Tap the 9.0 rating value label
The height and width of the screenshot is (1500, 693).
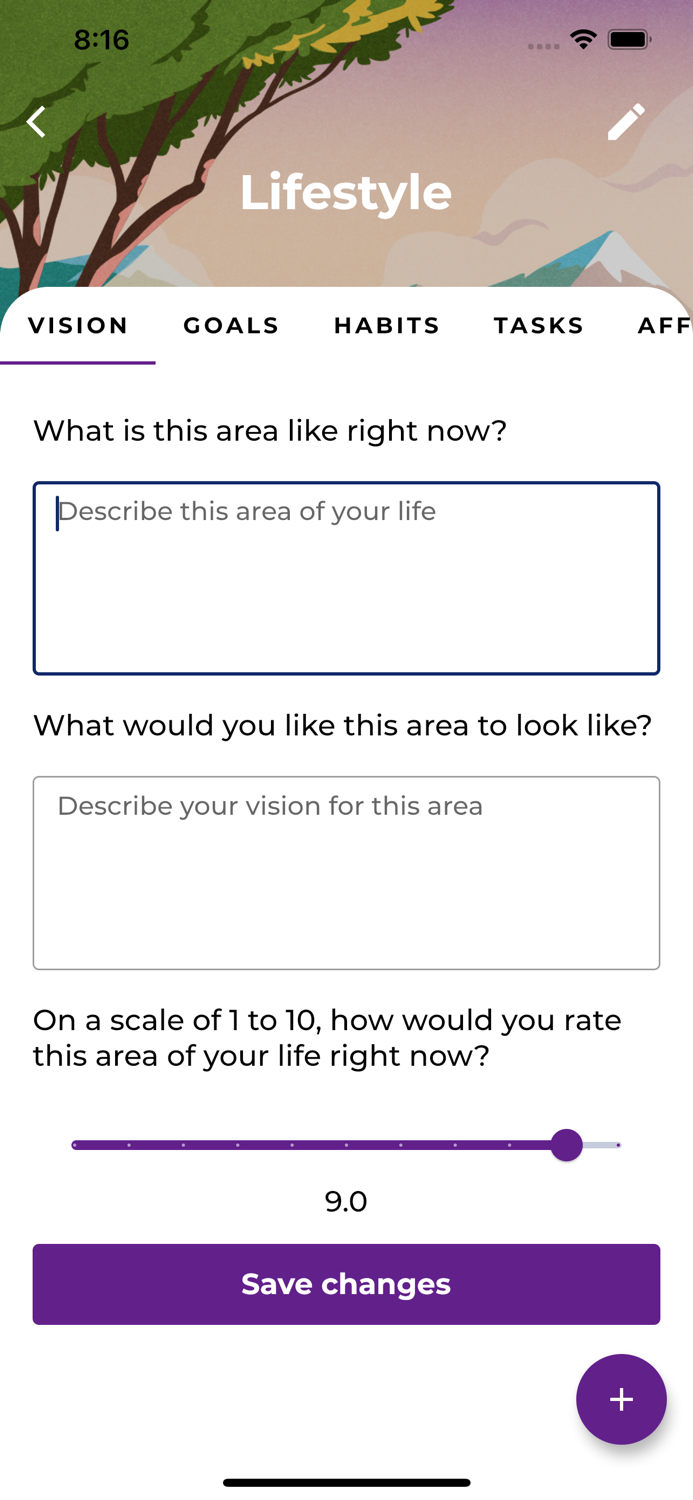(x=346, y=1201)
